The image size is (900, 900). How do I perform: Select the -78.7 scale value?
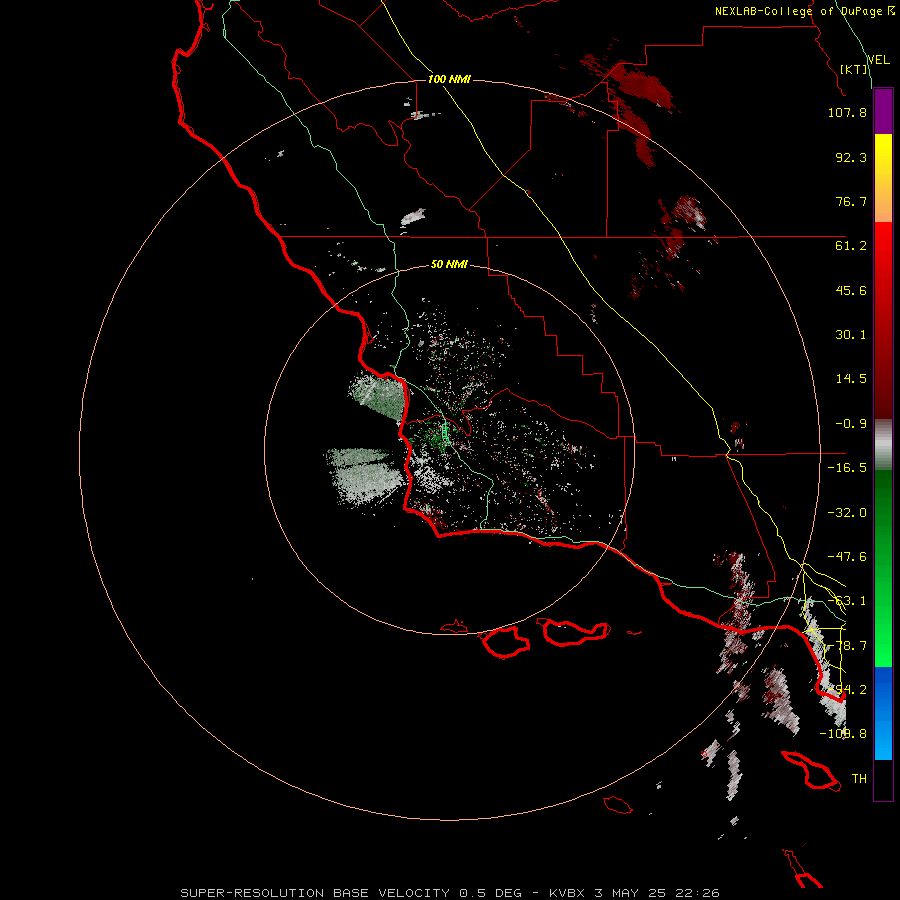pyautogui.click(x=847, y=646)
